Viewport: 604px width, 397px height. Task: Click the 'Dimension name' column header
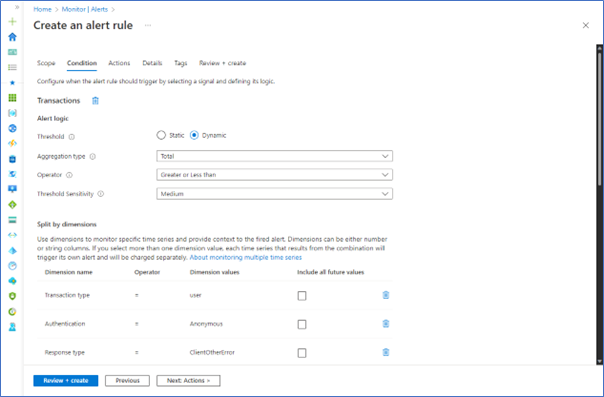click(69, 272)
